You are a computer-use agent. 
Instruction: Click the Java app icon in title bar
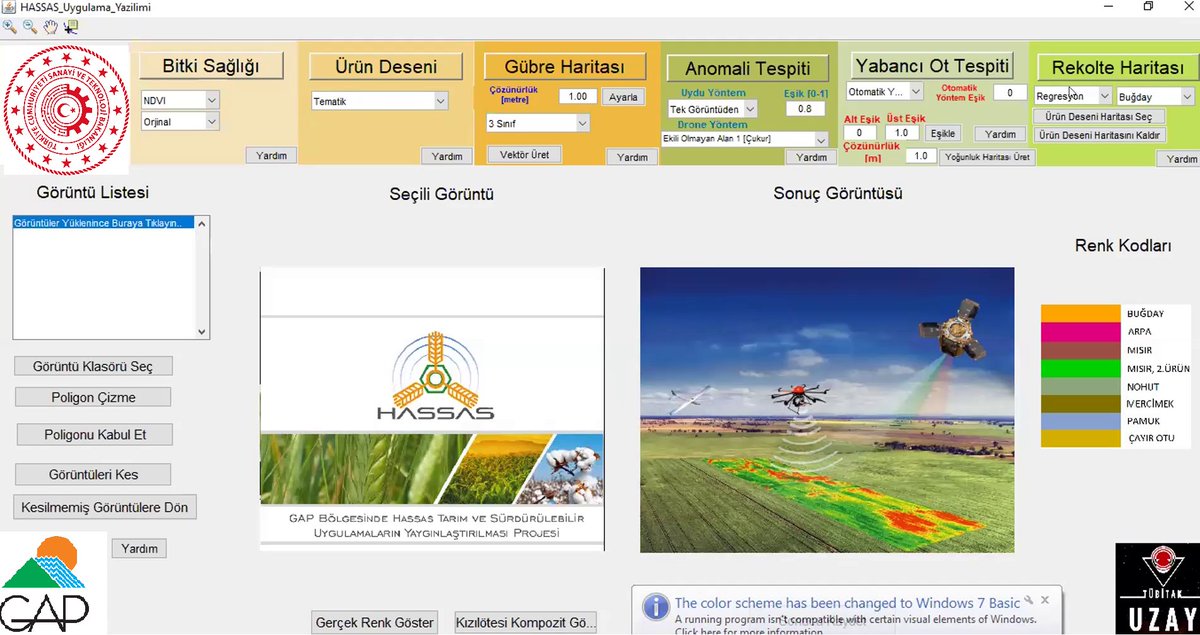pos(9,7)
